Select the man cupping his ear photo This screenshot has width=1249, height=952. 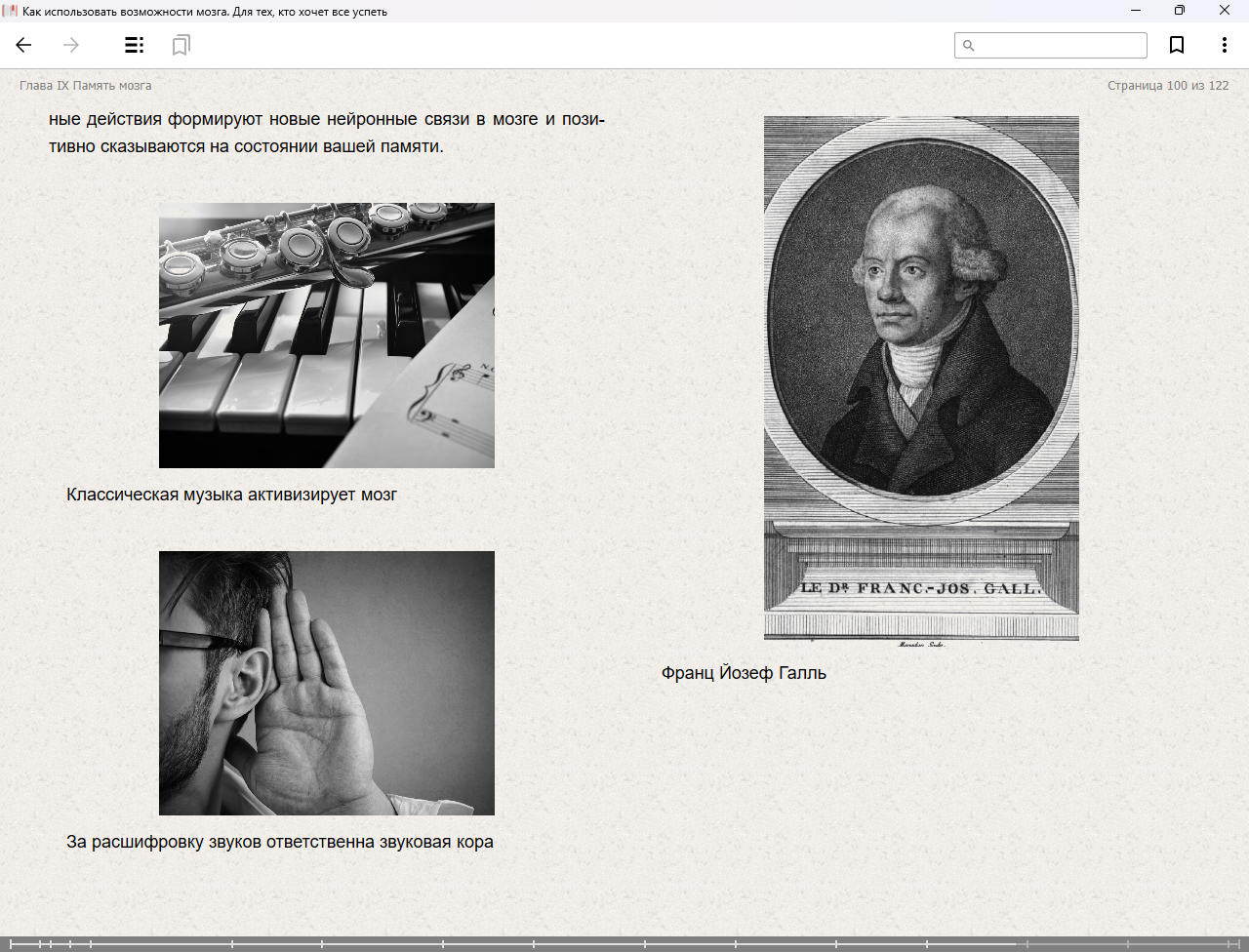tap(327, 683)
